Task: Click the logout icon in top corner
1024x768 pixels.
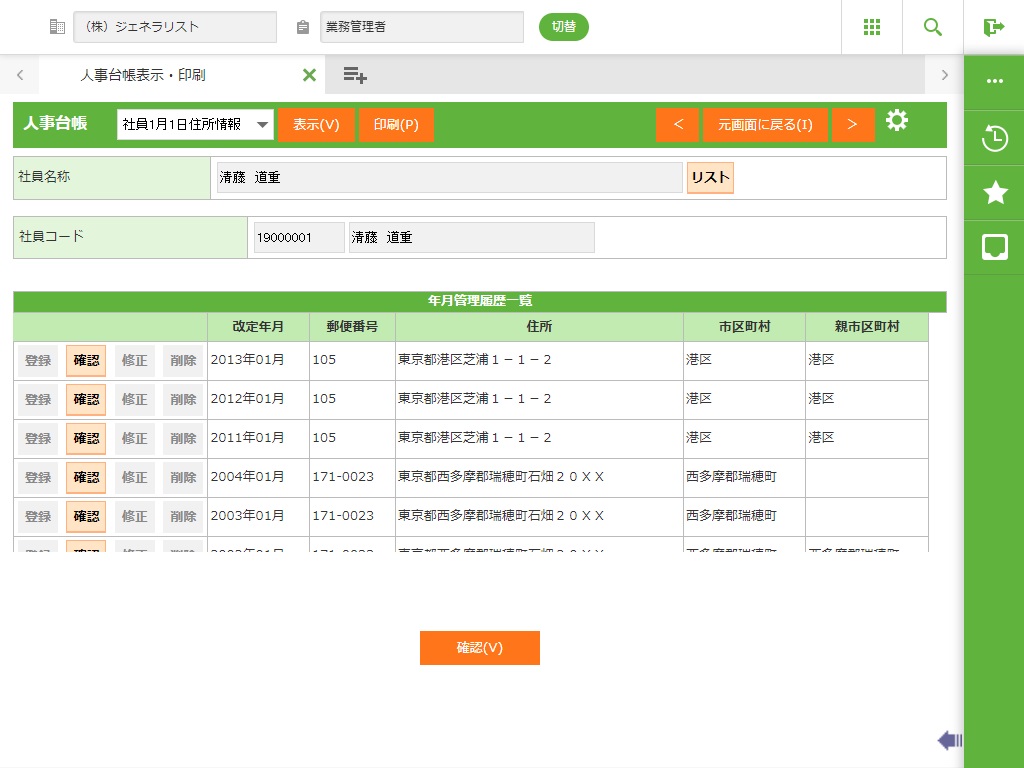Action: pyautogui.click(x=993, y=27)
